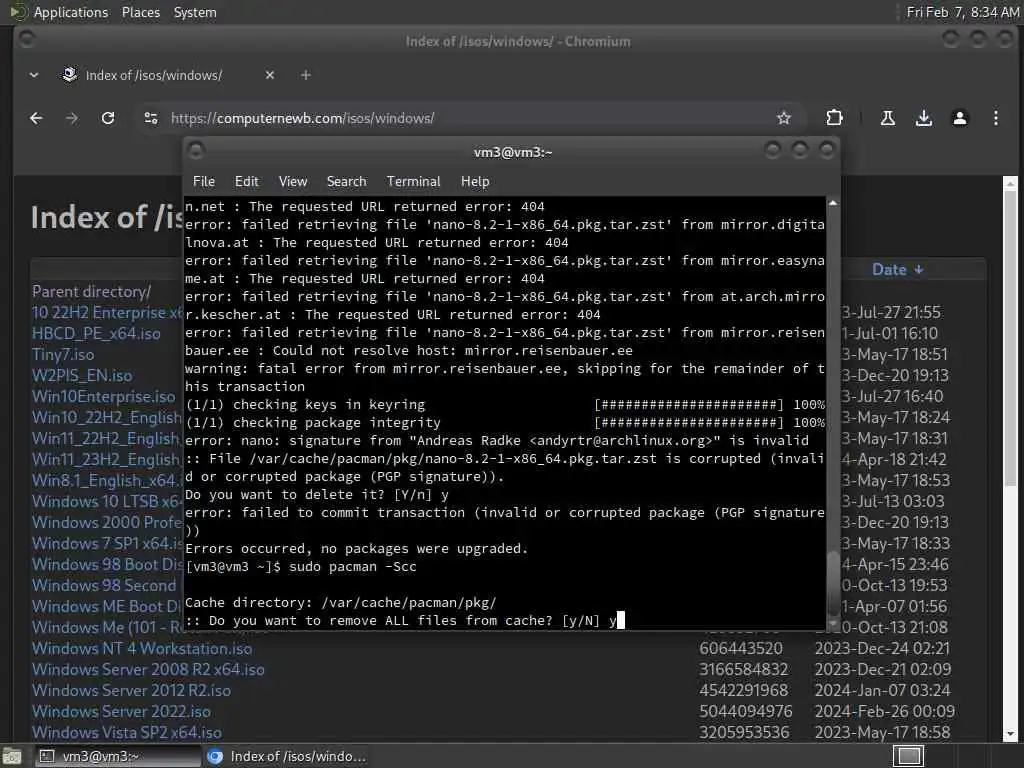This screenshot has height=768, width=1024.
Task: Reload the Chromium page
Action: coord(108,118)
